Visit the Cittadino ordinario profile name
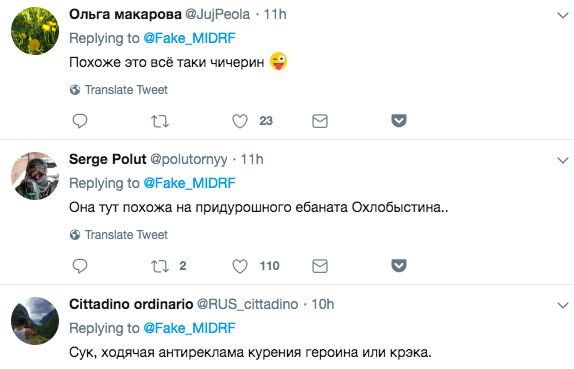Screen dimensions: 574x369 coord(131,304)
